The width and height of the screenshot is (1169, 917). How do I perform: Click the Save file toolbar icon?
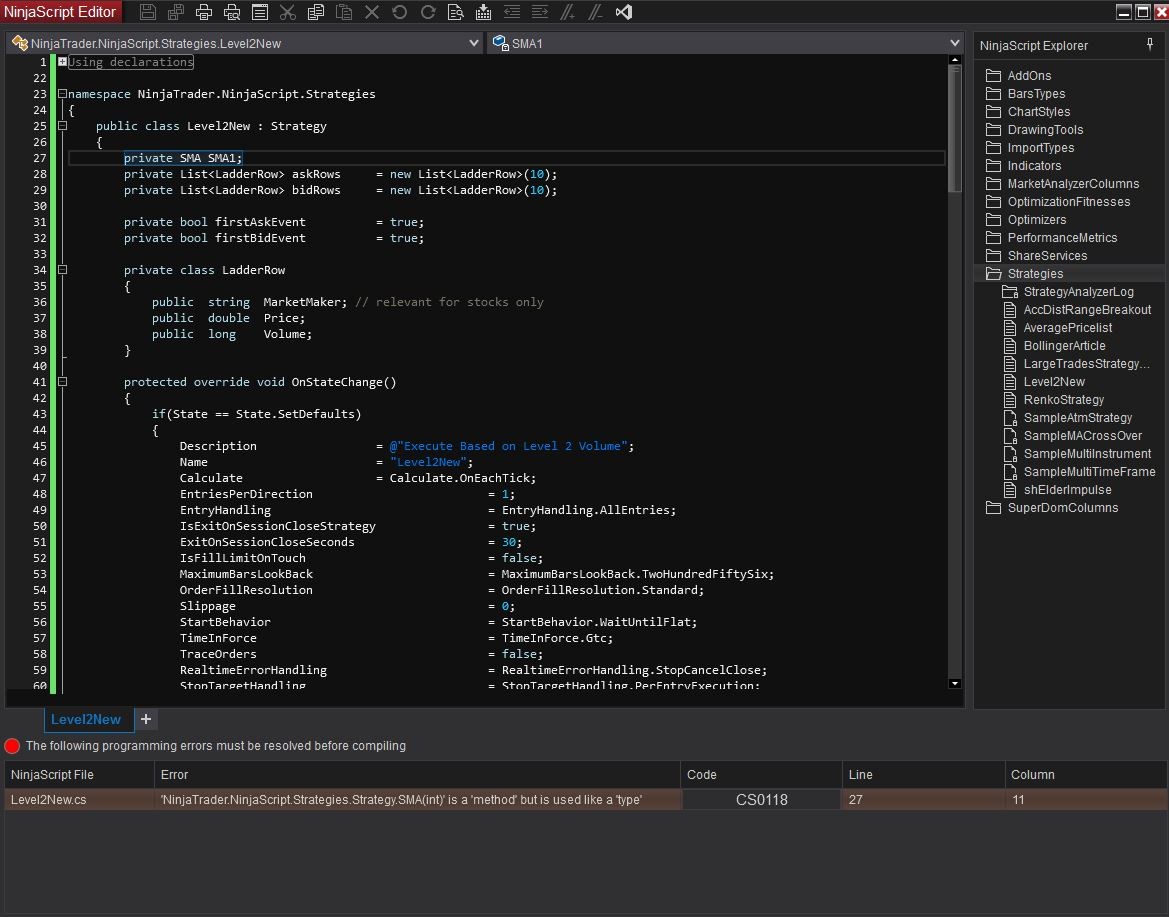click(148, 12)
